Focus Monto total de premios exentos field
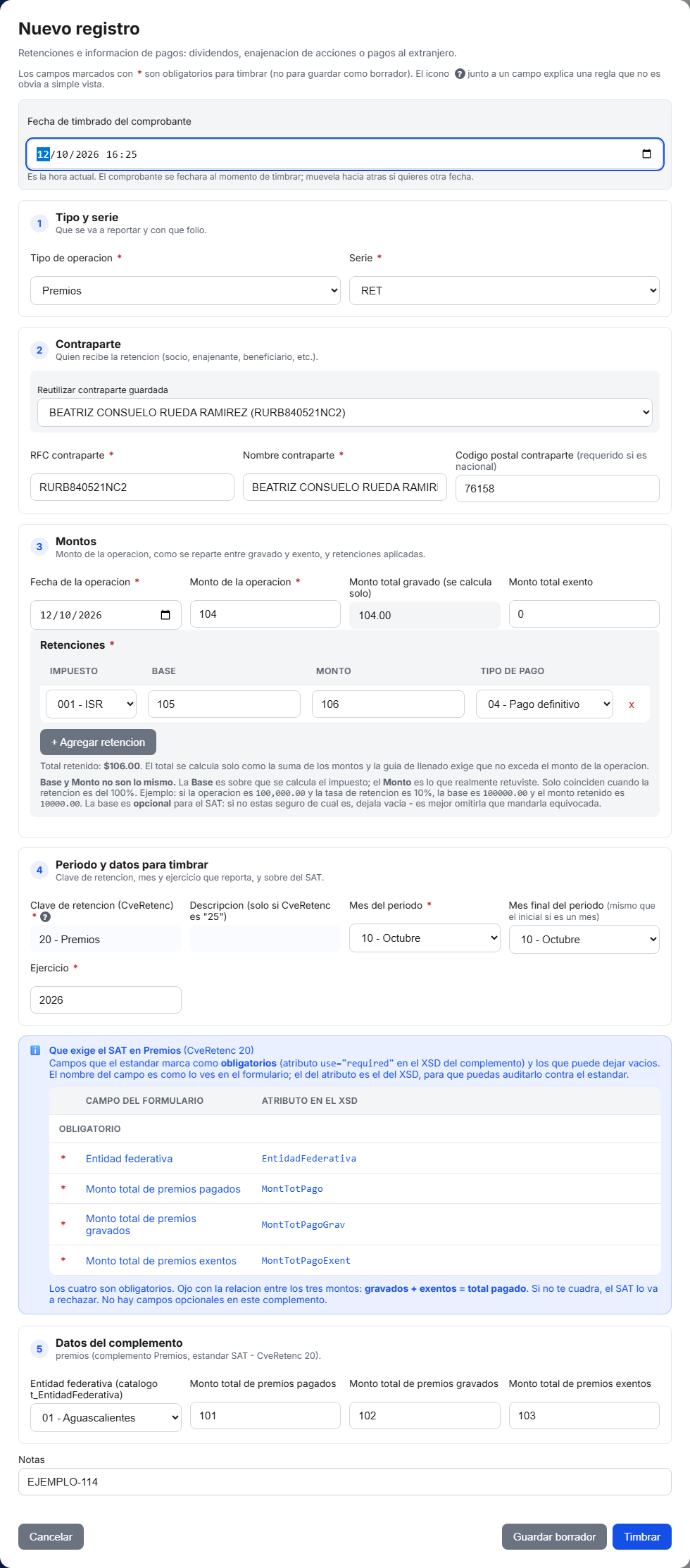The width and height of the screenshot is (690, 1568). point(584,1416)
